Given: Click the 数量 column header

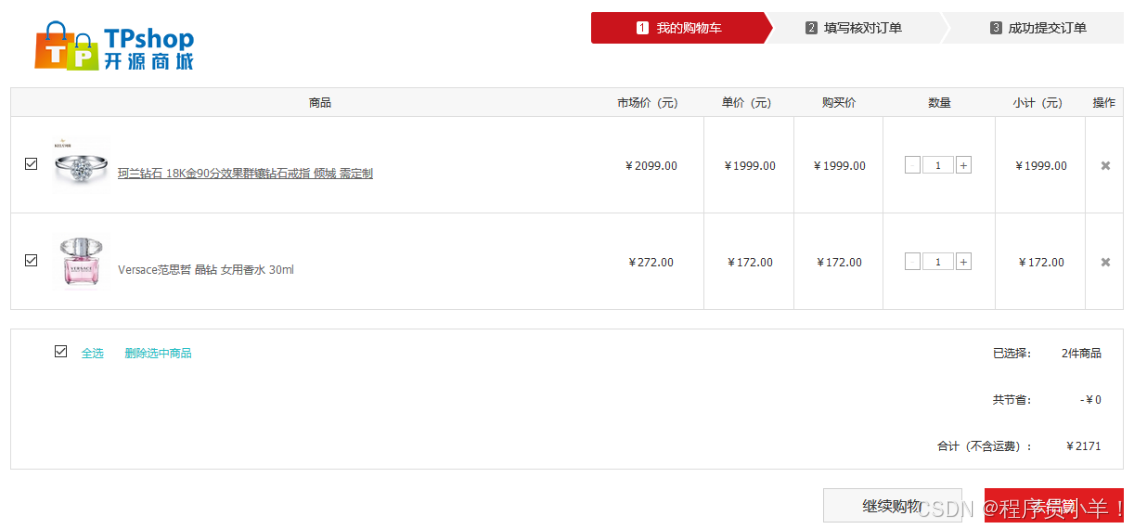Looking at the screenshot, I should point(939,103).
